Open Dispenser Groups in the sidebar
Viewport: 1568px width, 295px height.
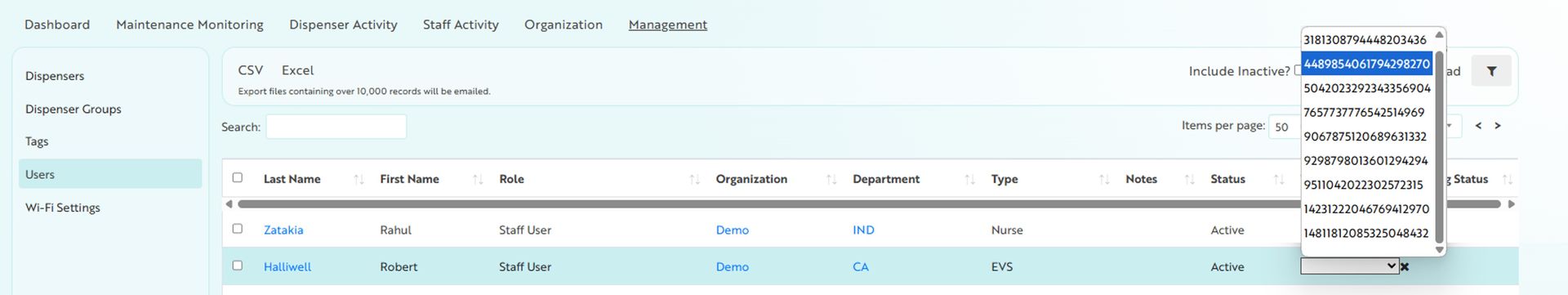click(73, 109)
